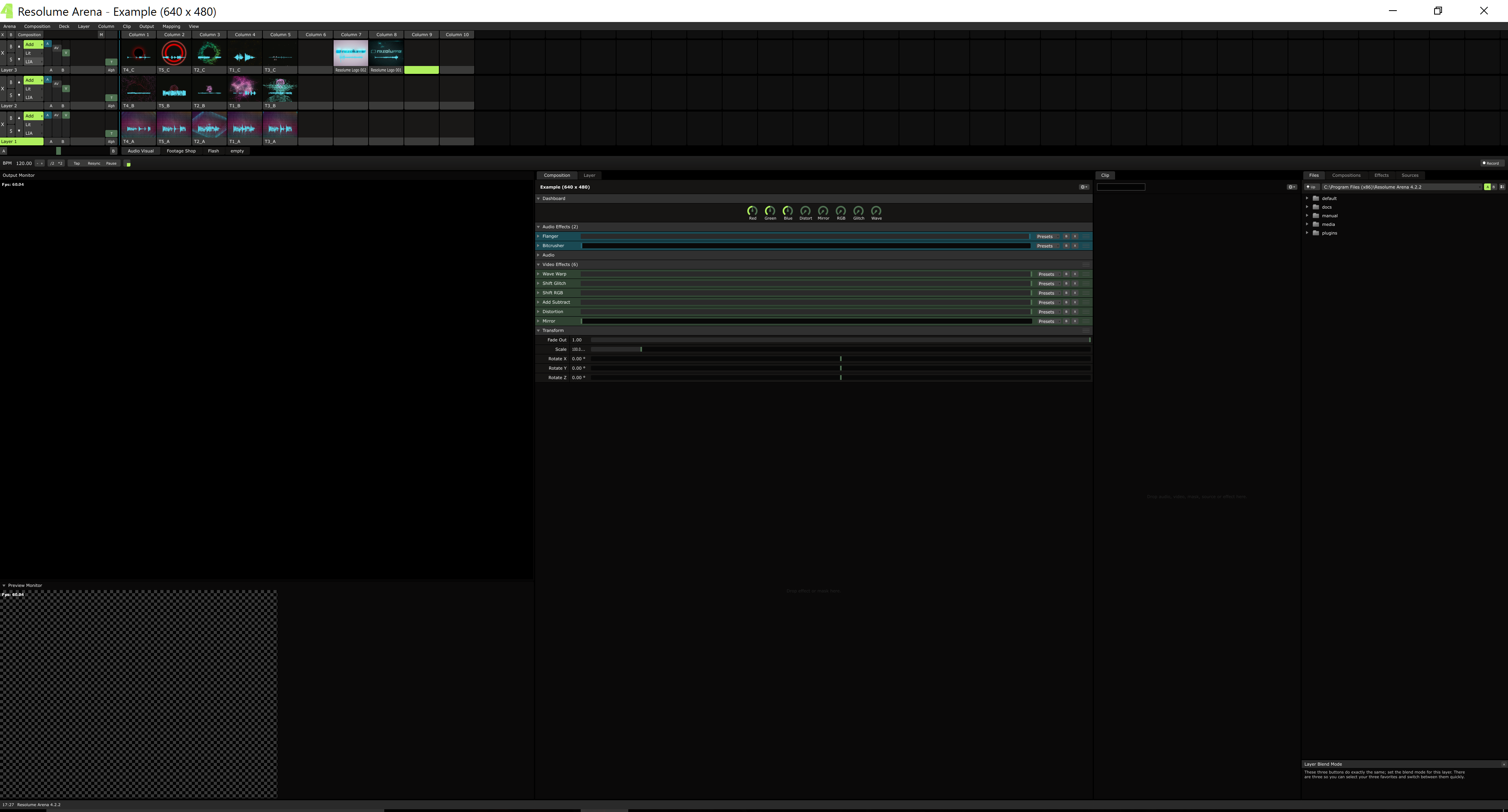Expand the media folder in file tree

[x=1307, y=224]
